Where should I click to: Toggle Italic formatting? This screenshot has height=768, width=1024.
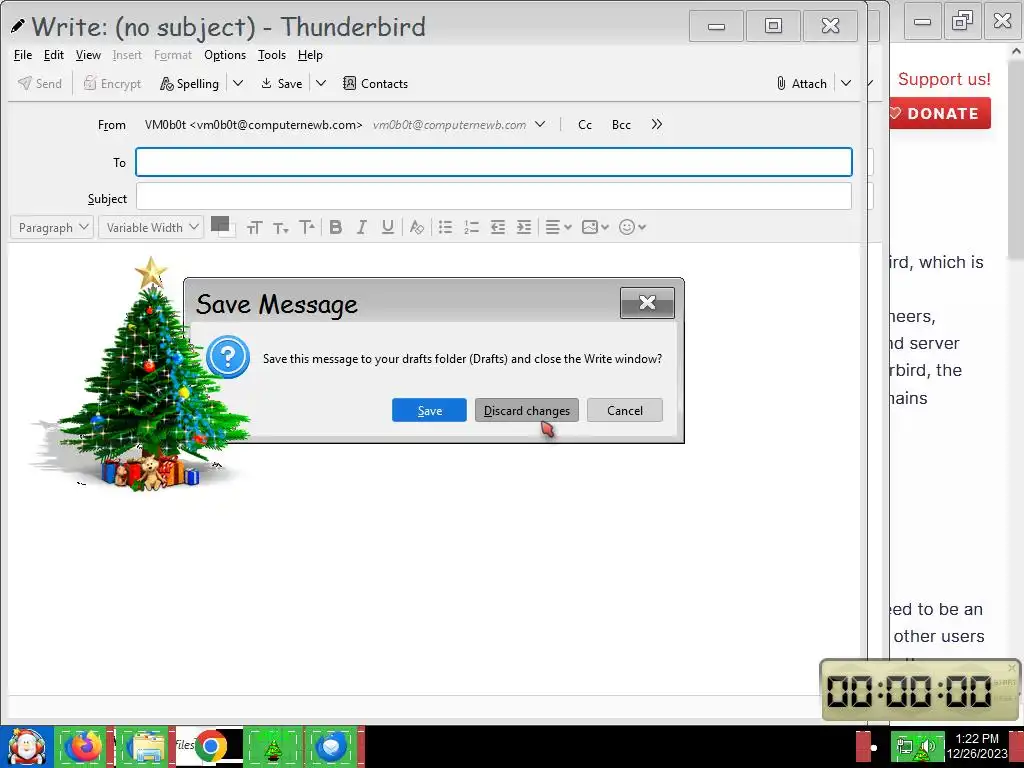361,227
